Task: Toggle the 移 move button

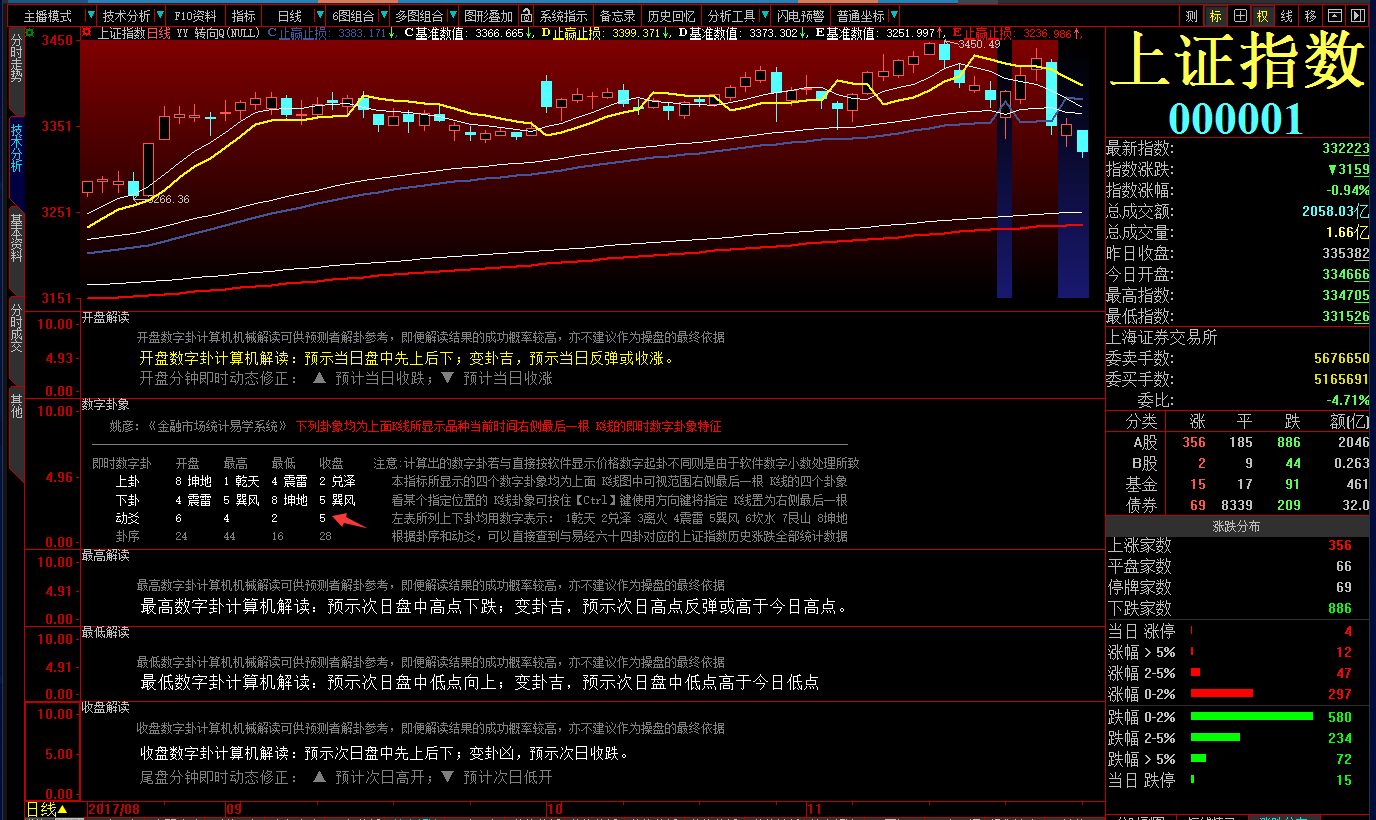Action: coord(1310,16)
